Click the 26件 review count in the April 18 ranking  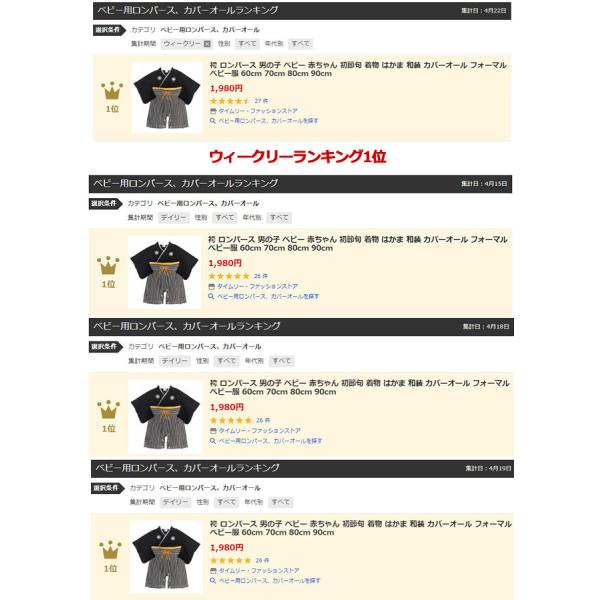[263, 420]
